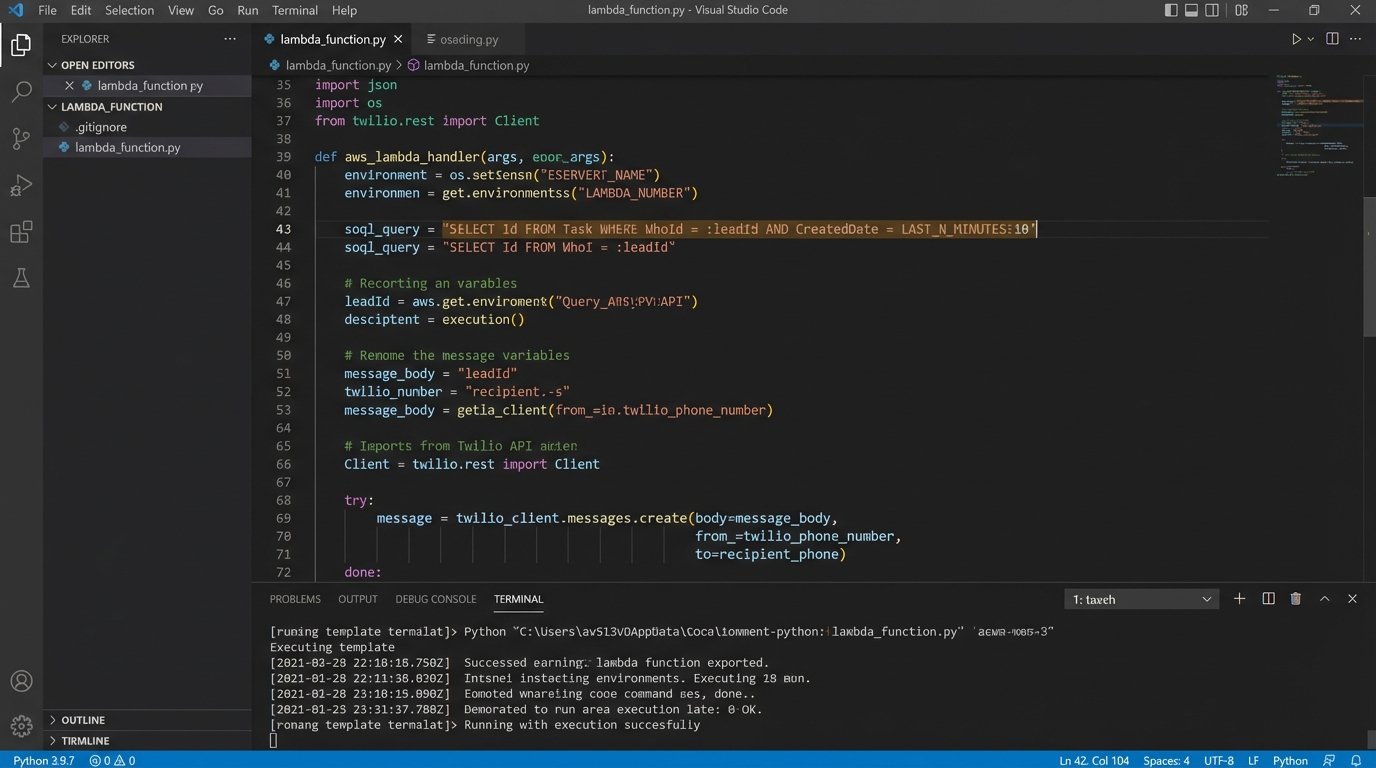Viewport: 1376px width, 768px height.
Task: Open the Search view in activity bar
Action: pyautogui.click(x=21, y=92)
